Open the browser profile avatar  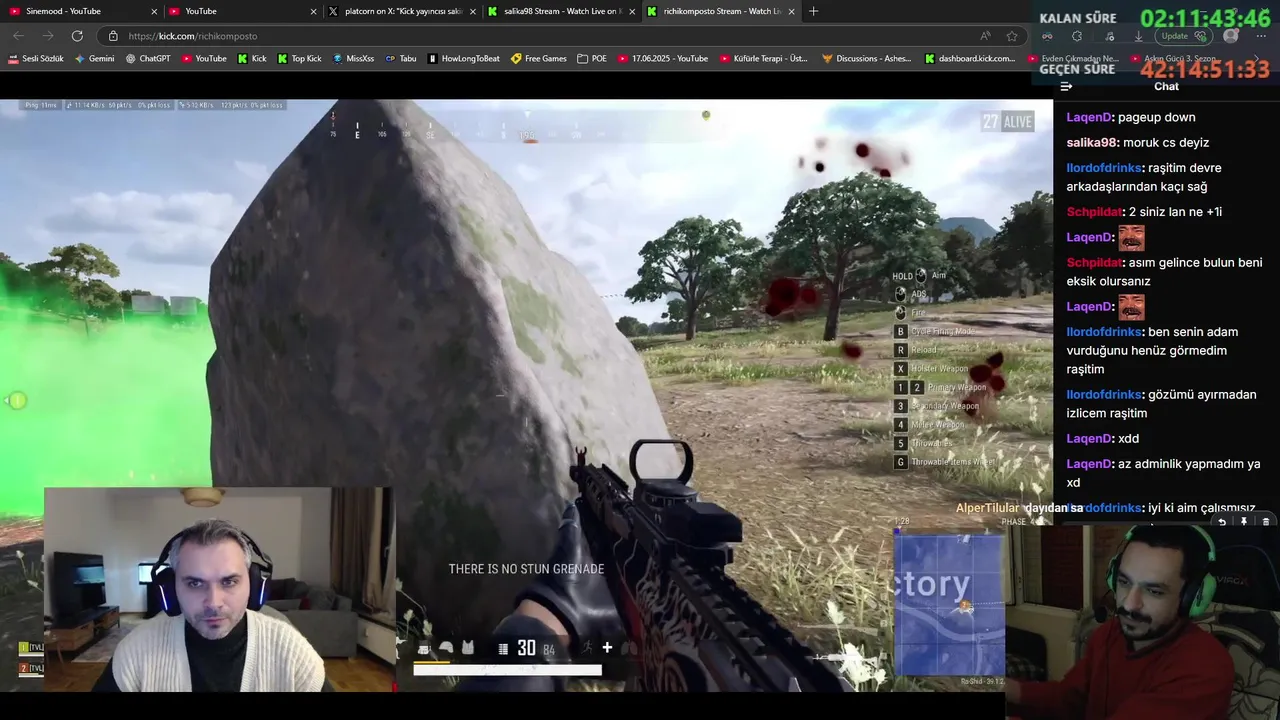coord(1231,36)
